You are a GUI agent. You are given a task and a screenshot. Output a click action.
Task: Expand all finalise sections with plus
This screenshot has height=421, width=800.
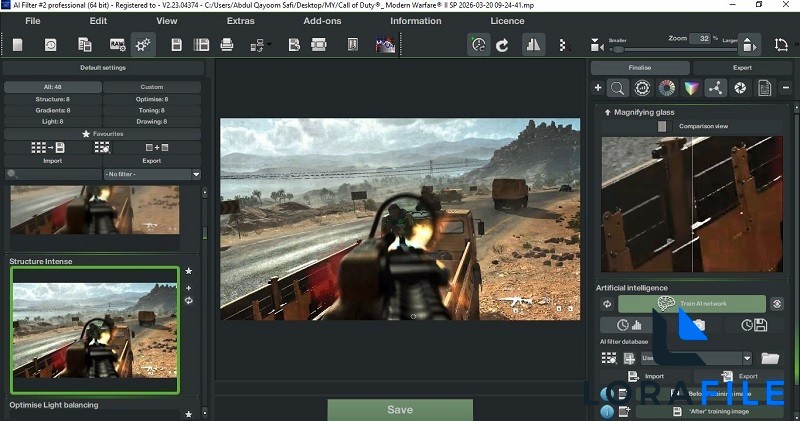(598, 88)
